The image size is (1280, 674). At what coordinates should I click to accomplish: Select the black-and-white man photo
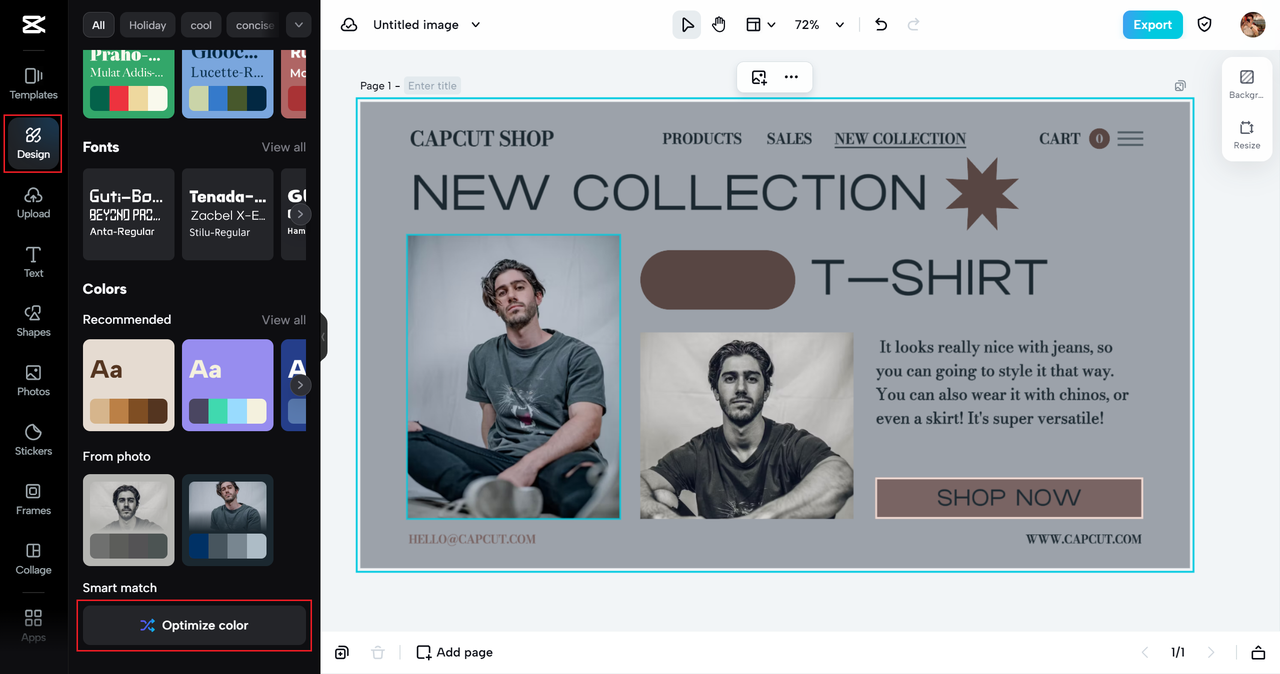746,425
